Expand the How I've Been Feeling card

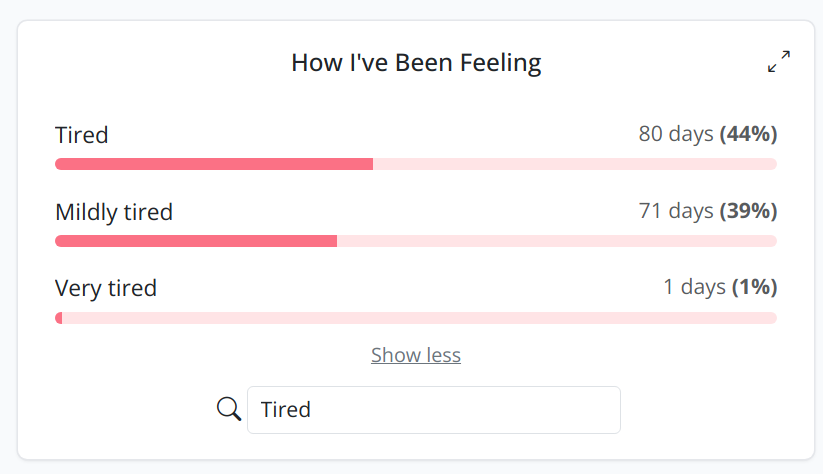coord(779,61)
